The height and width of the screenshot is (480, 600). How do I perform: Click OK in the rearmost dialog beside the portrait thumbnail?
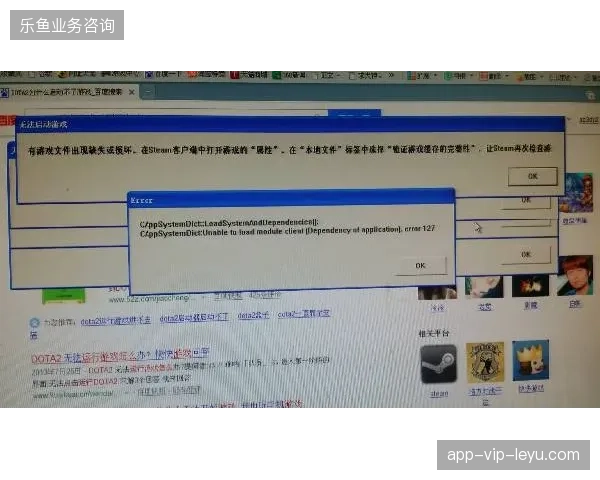(526, 254)
